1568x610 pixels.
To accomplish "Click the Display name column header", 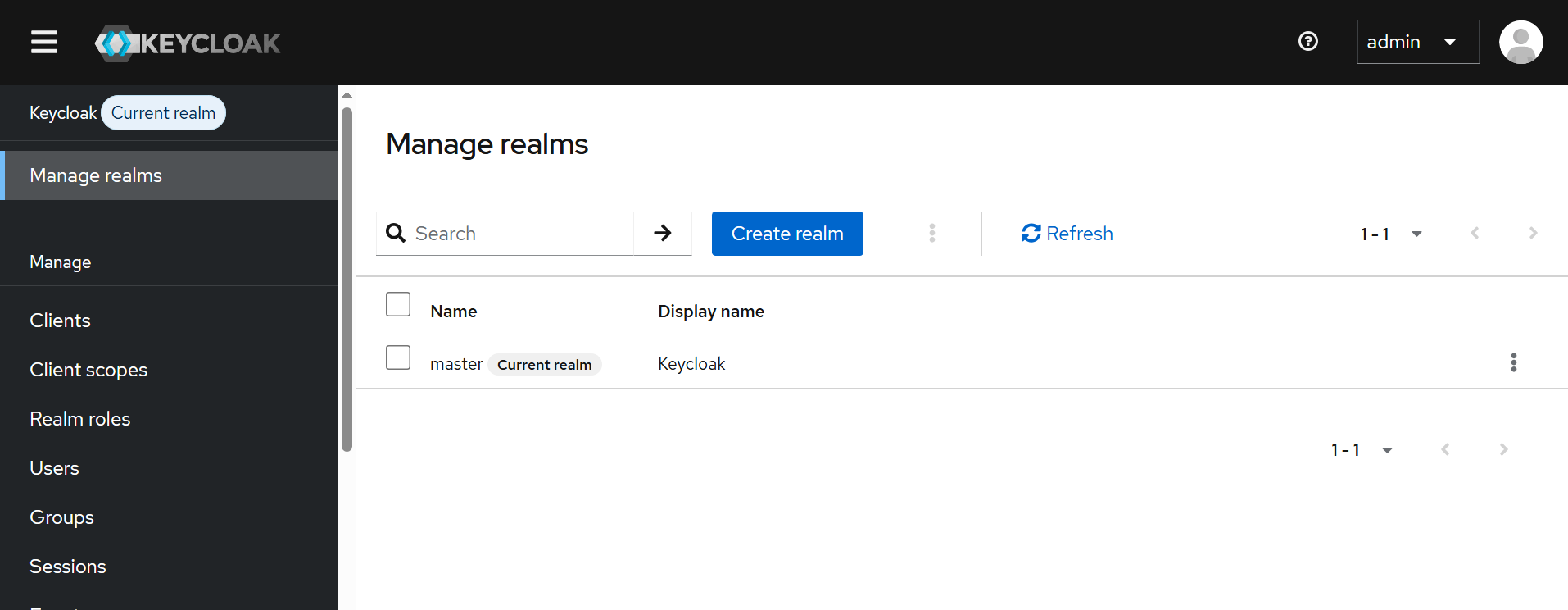I will coord(711,312).
